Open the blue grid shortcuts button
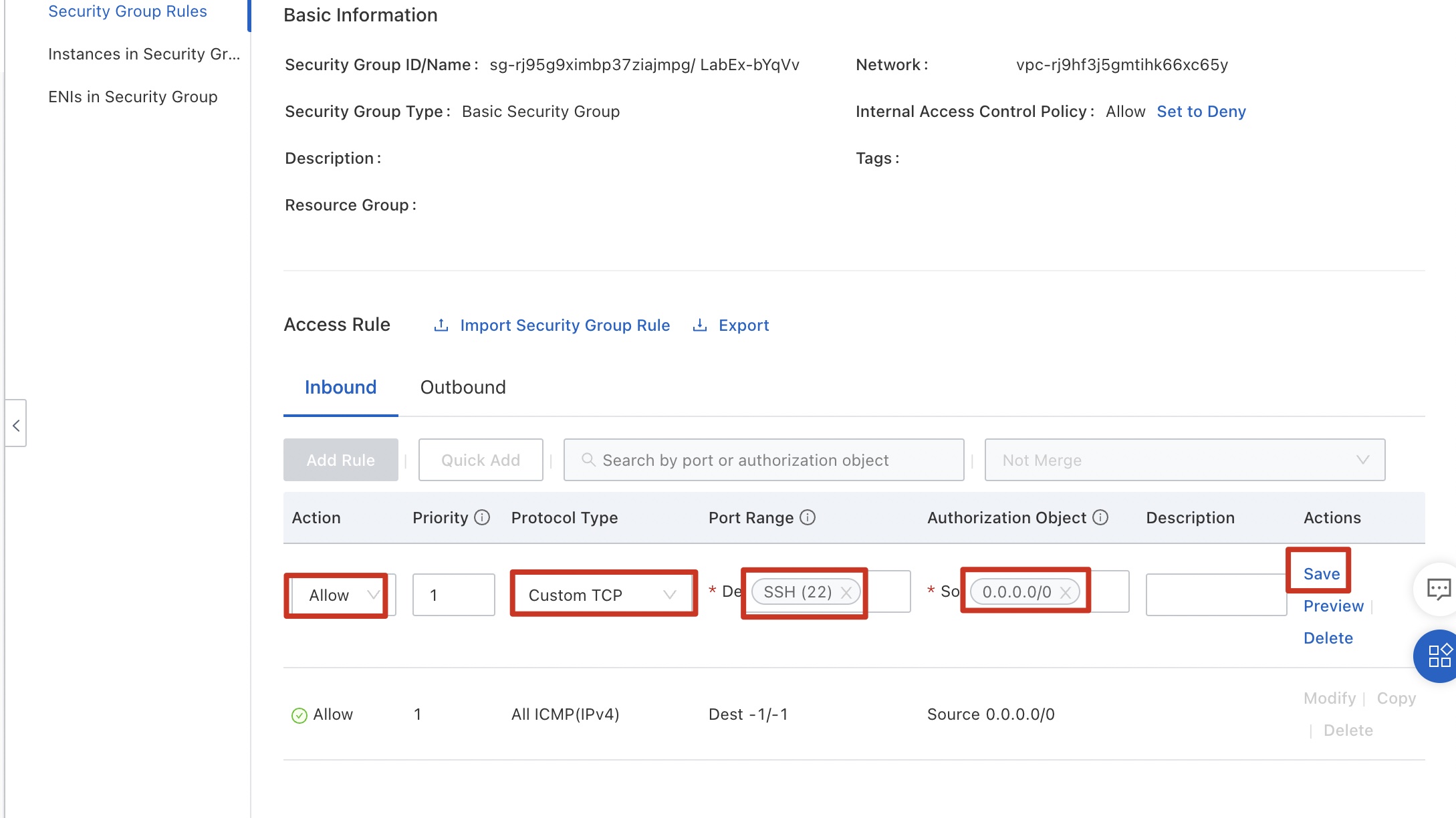Image resolution: width=1456 pixels, height=818 pixels. click(1439, 656)
